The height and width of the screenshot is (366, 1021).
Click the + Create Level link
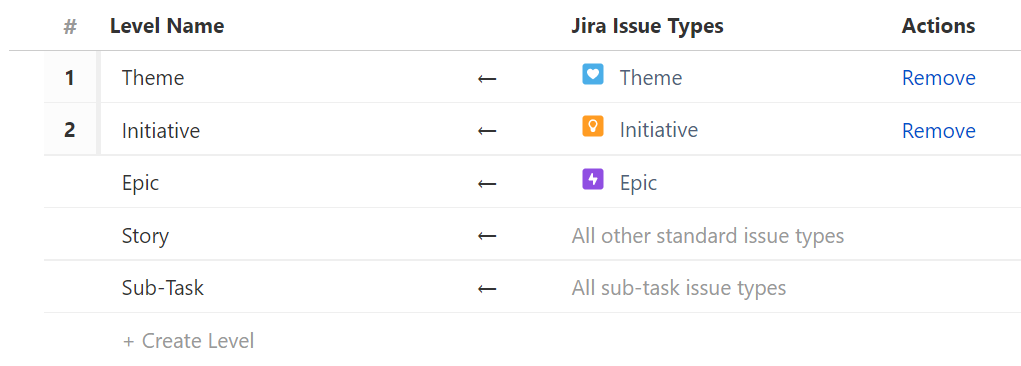coord(188,341)
